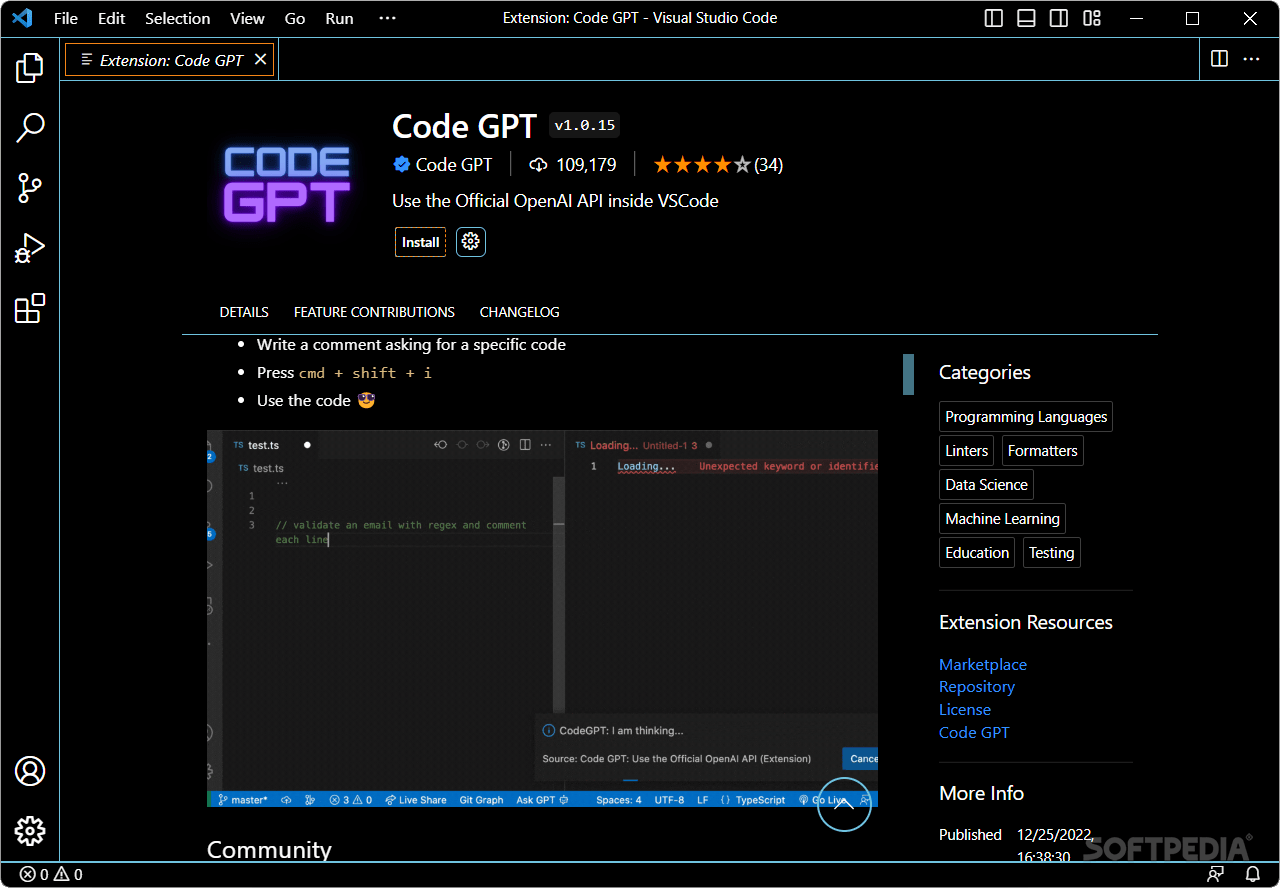Click the More Info heading
The image size is (1280, 888).
point(981,793)
